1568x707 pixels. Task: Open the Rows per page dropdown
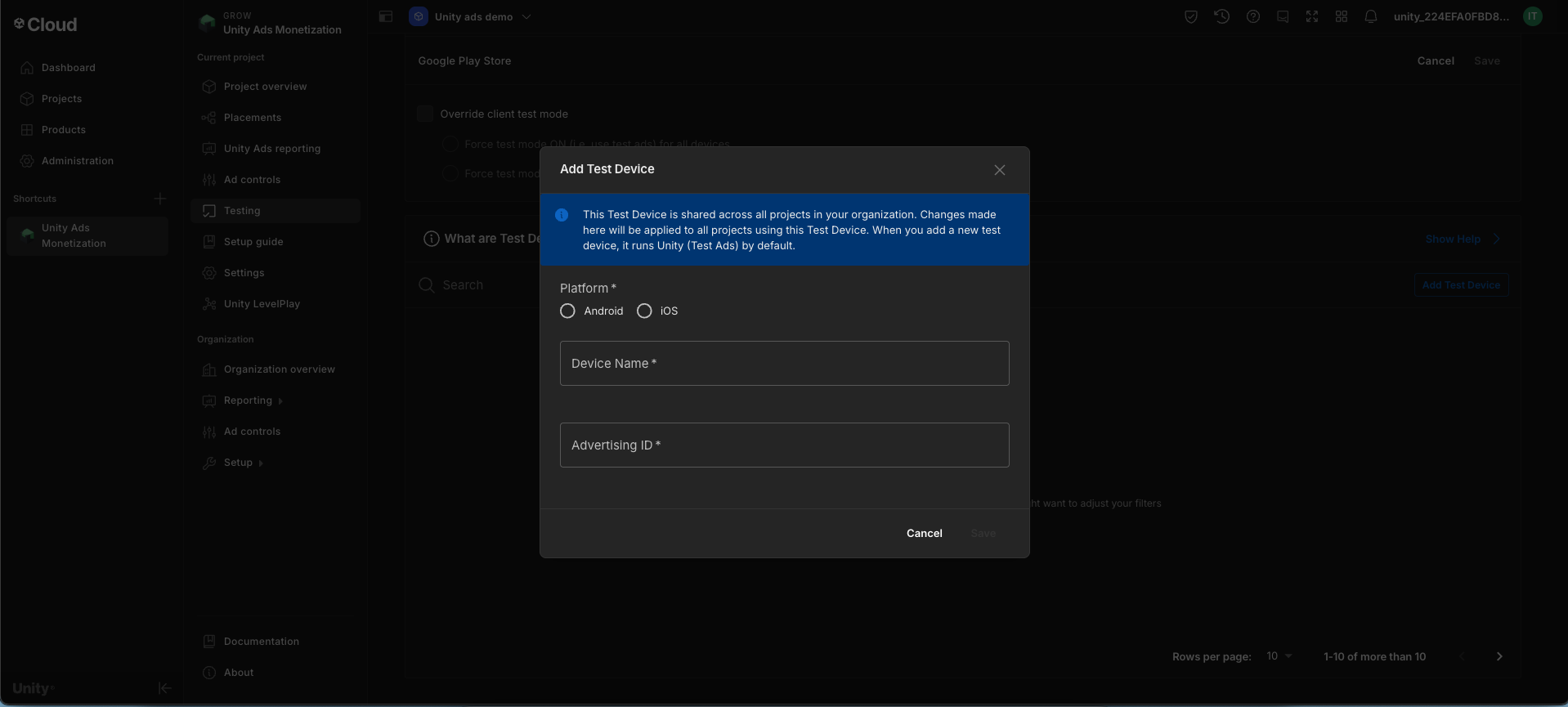1279,656
